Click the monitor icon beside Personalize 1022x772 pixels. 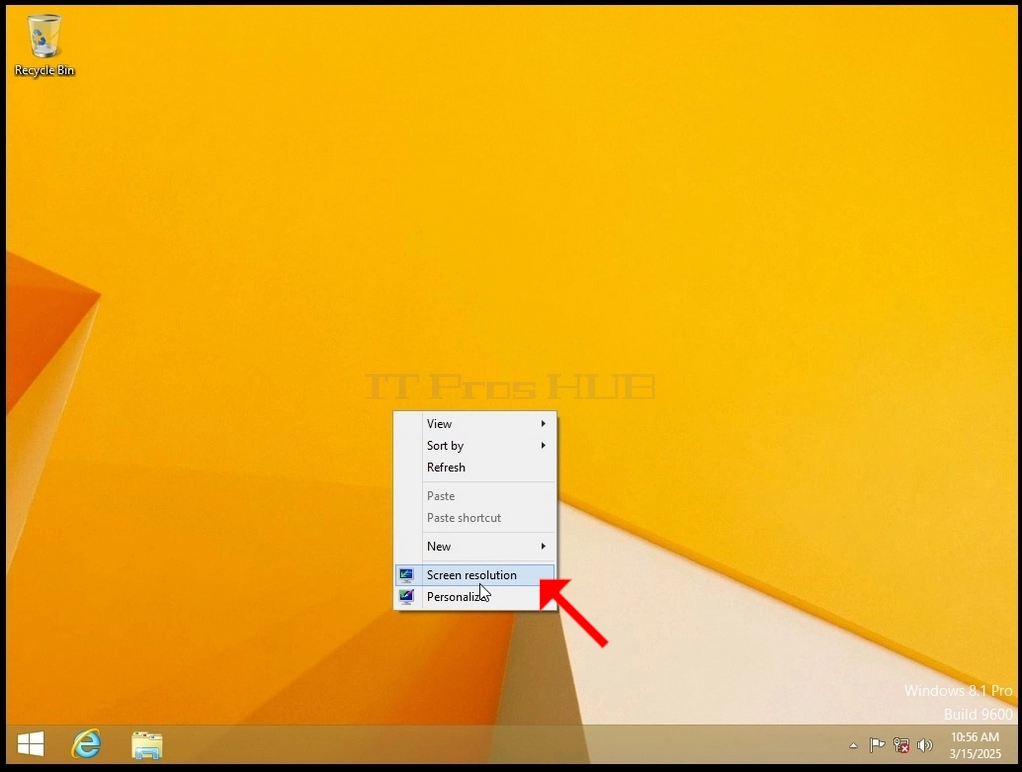click(x=407, y=597)
